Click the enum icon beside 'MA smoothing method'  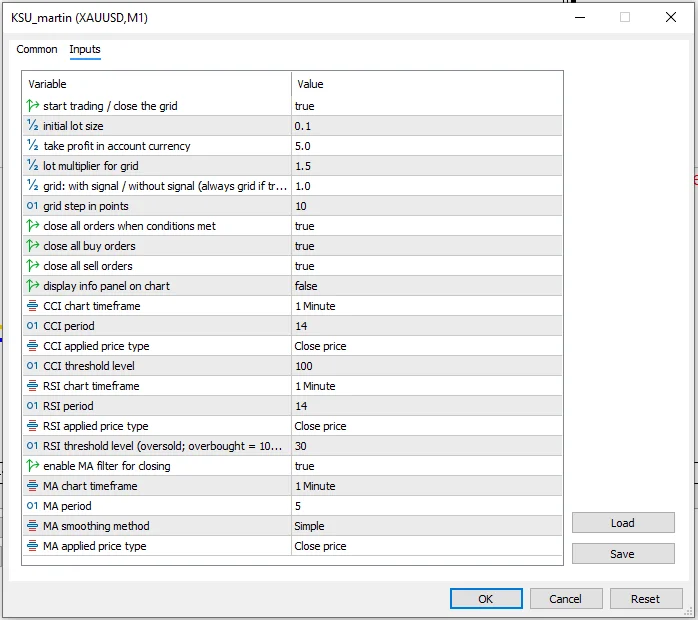(x=32, y=526)
